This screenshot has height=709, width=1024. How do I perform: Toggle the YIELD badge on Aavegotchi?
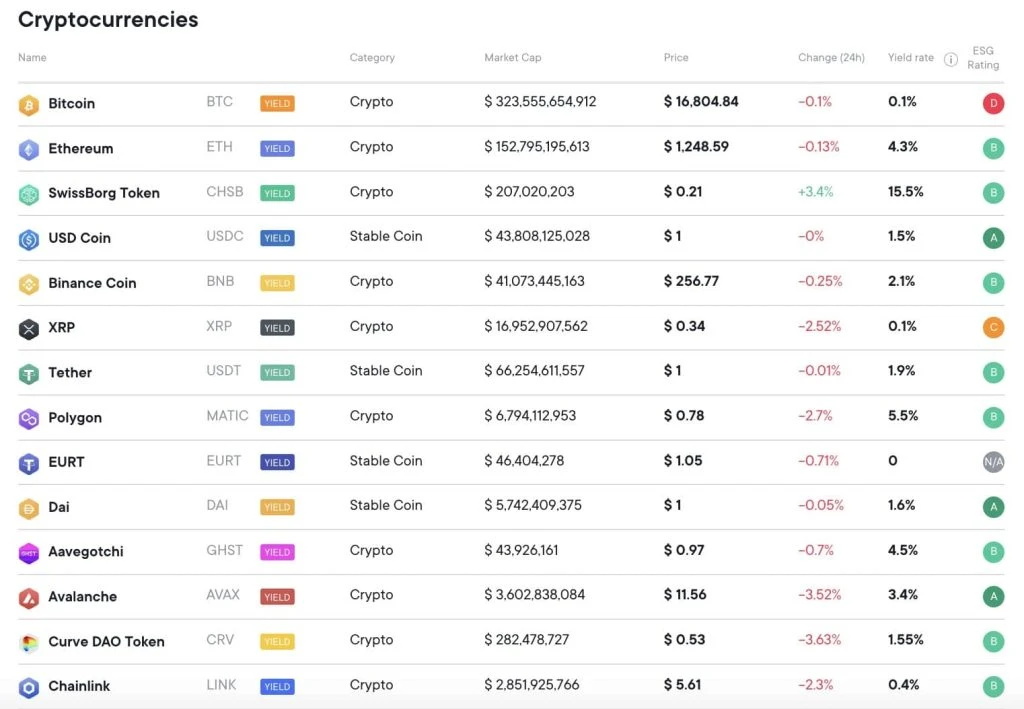[x=277, y=551]
